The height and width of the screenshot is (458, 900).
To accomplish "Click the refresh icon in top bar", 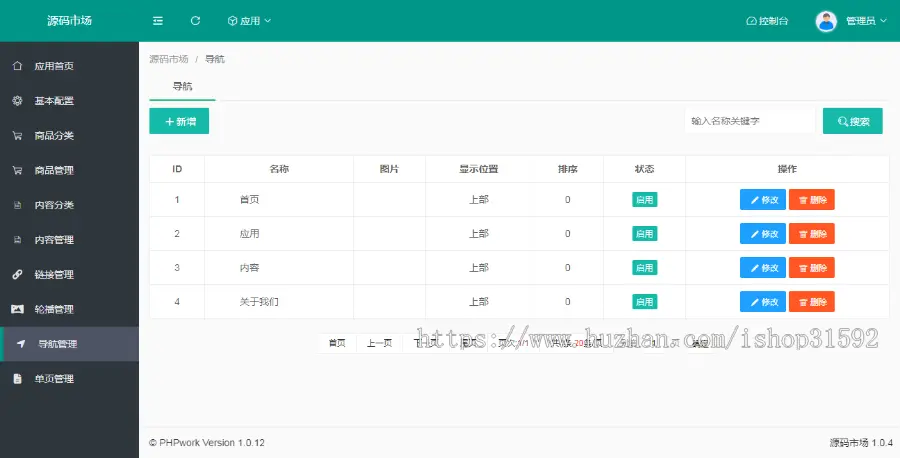I will [195, 21].
